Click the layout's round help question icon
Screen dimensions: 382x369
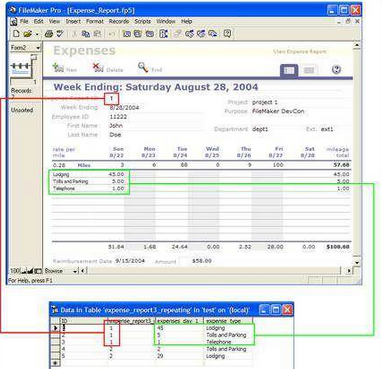click(336, 69)
